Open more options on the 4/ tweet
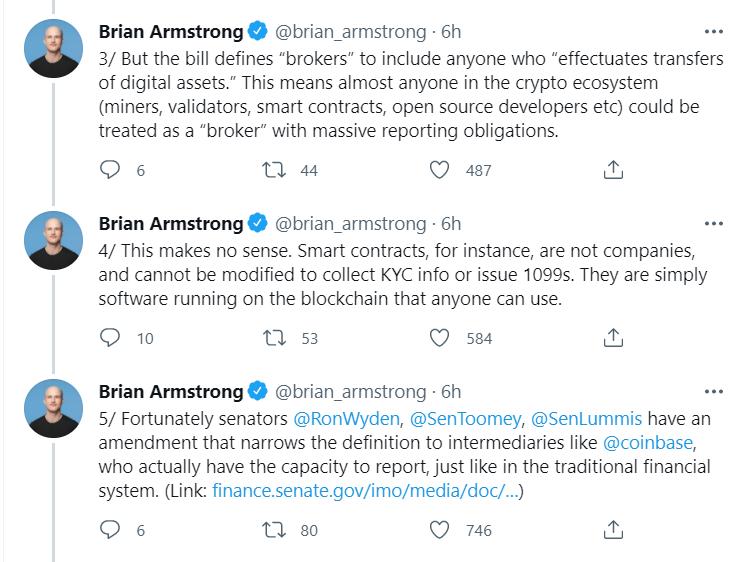The image size is (742, 562). (713, 223)
